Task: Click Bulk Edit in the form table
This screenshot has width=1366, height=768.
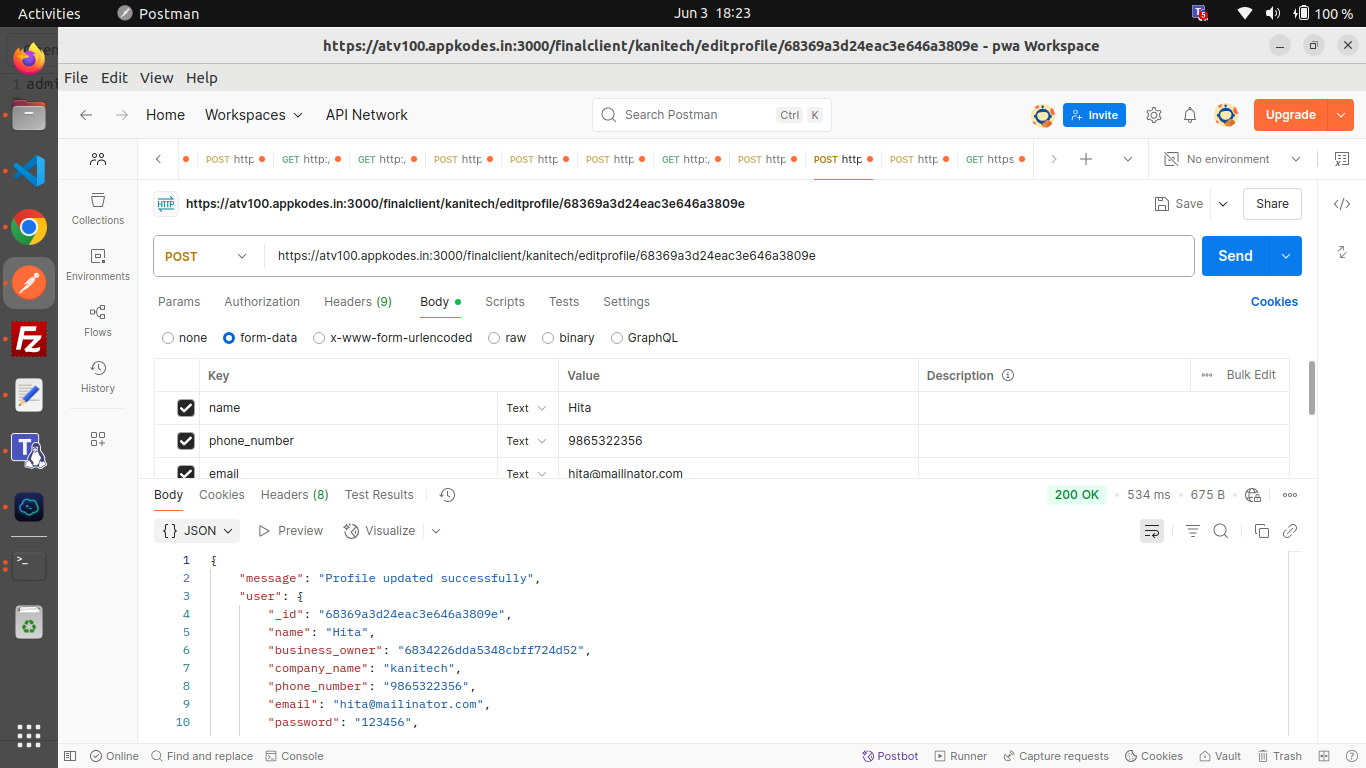Action: [1251, 375]
